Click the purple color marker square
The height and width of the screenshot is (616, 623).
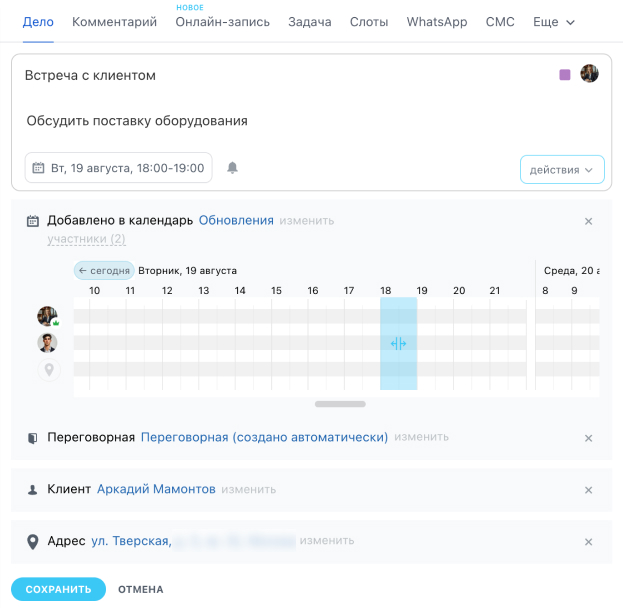(x=565, y=75)
